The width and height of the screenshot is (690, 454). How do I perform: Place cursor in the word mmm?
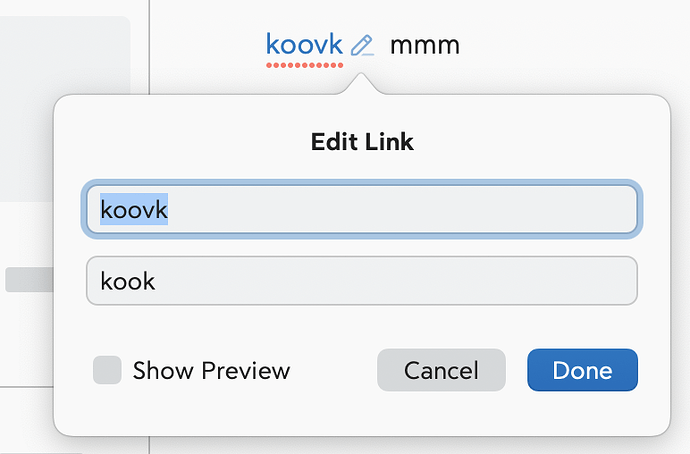(424, 45)
